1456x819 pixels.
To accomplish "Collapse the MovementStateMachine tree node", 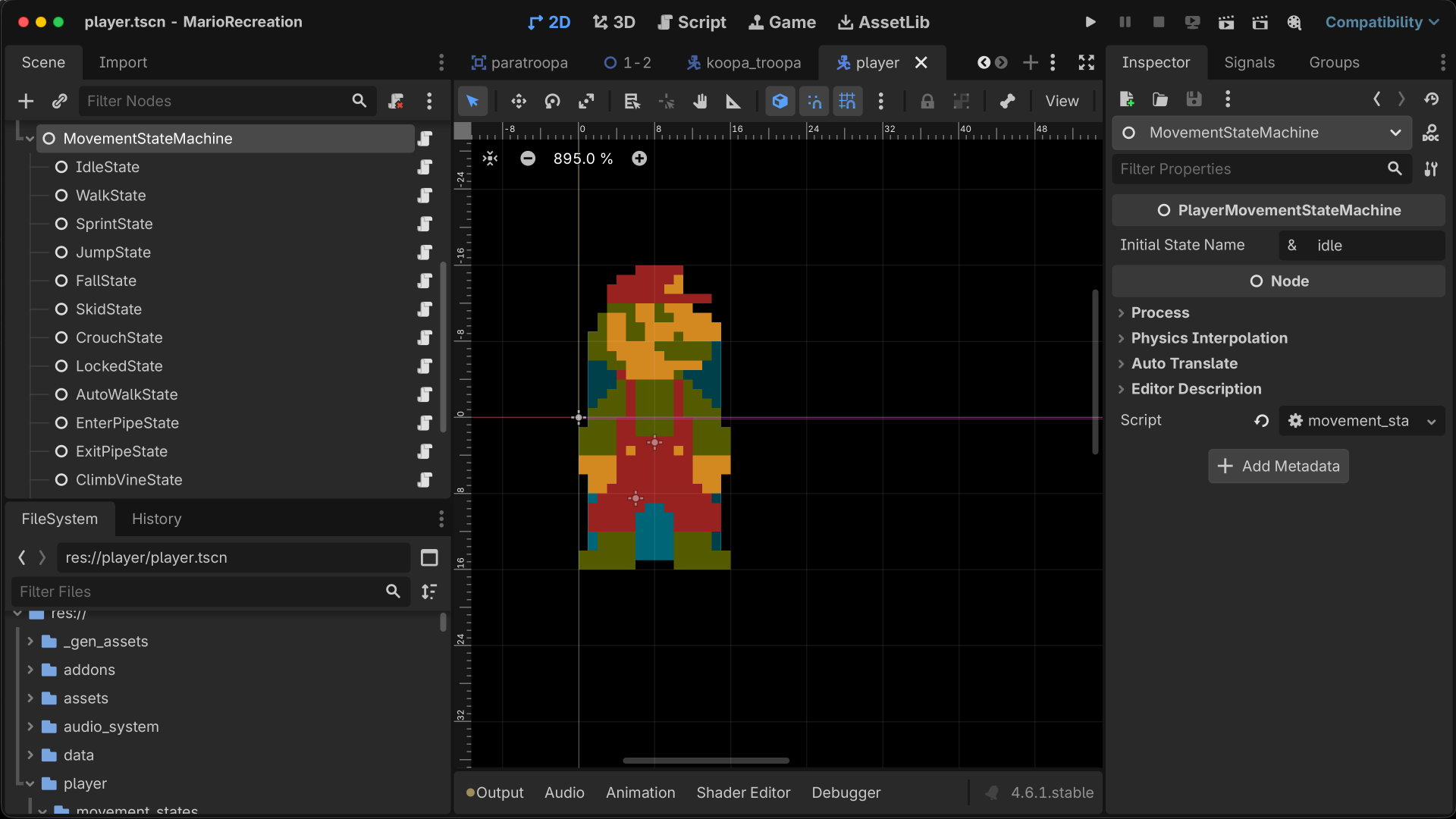I will pyautogui.click(x=30, y=139).
